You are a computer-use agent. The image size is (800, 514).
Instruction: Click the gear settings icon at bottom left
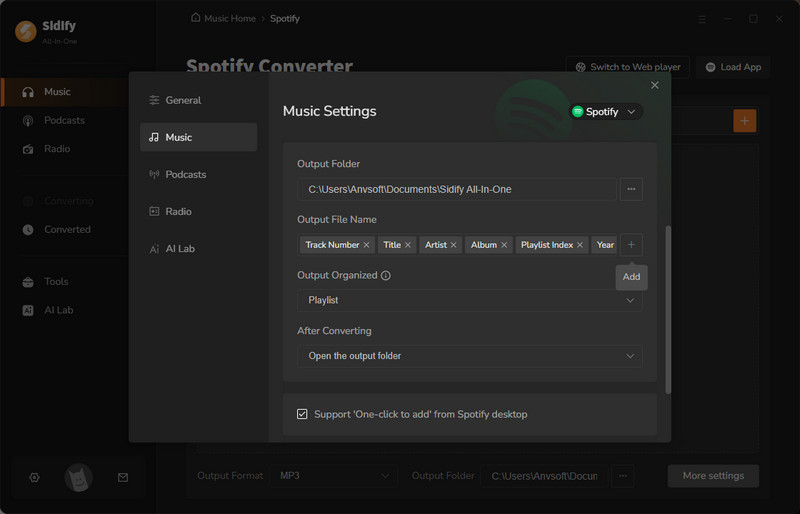pyautogui.click(x=34, y=478)
